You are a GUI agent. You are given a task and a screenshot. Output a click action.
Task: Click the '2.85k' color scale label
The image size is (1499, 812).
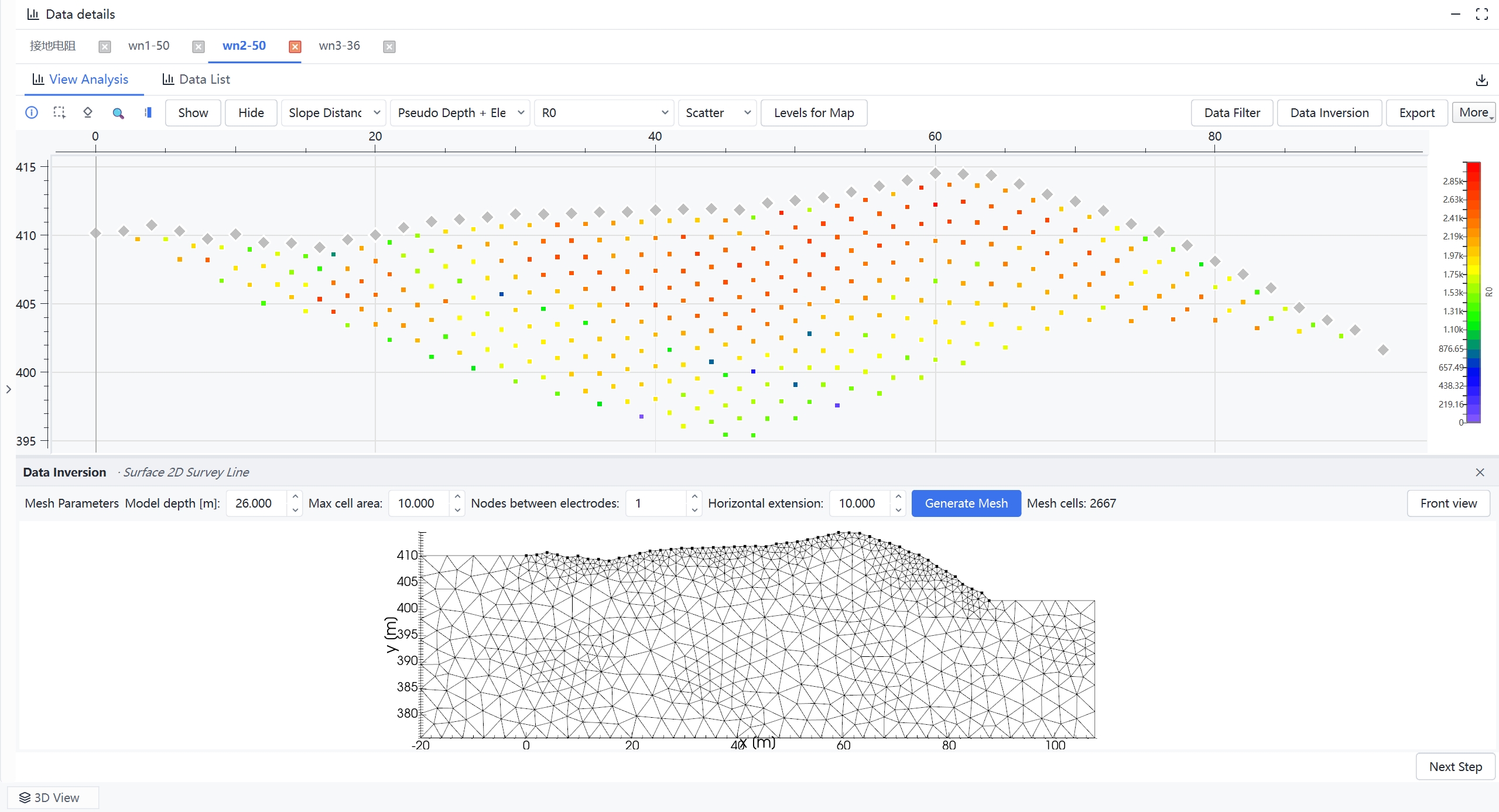(x=1453, y=181)
